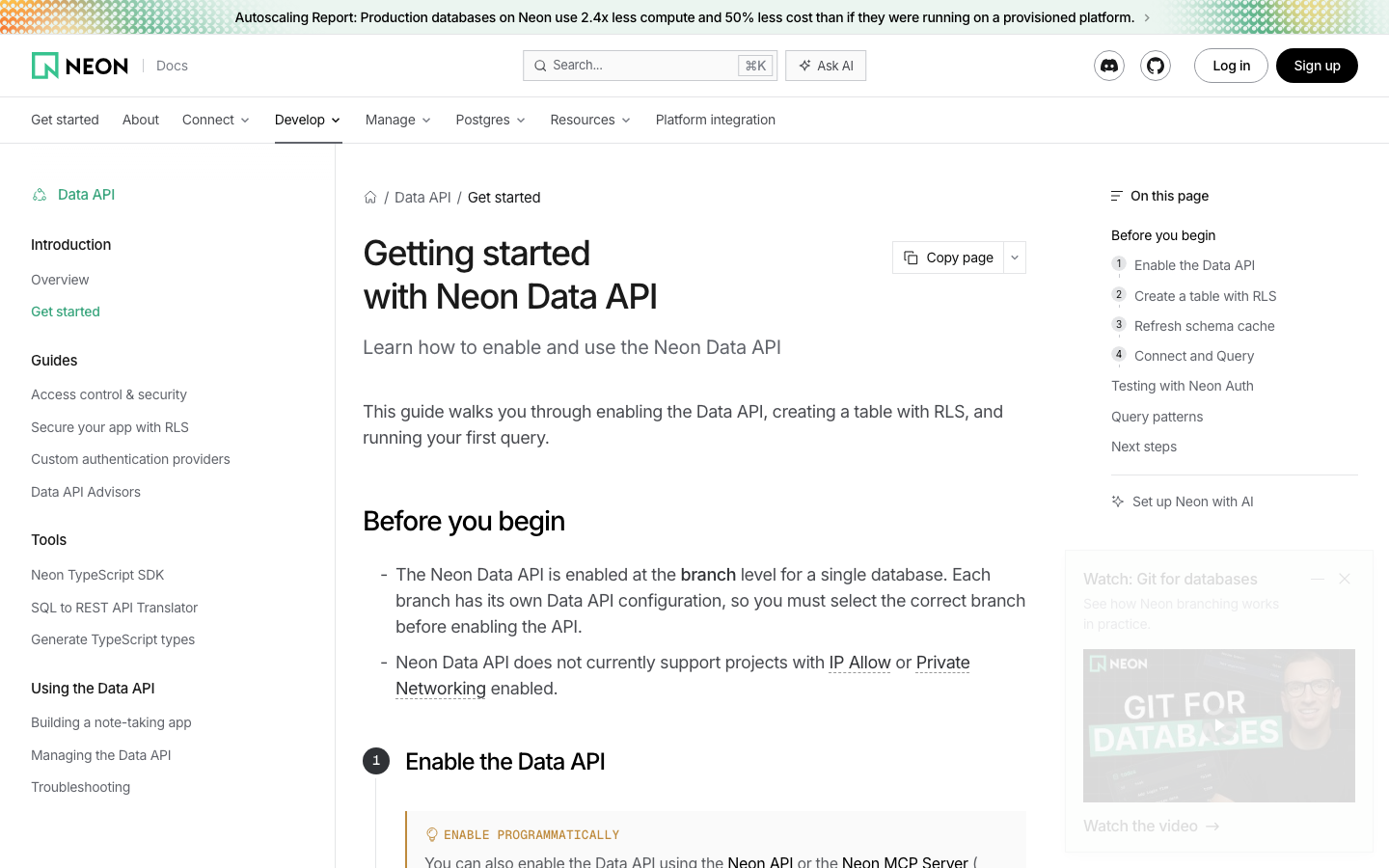Expand the Resources menu
Image resolution: width=1389 pixels, height=868 pixels.
coord(590,120)
